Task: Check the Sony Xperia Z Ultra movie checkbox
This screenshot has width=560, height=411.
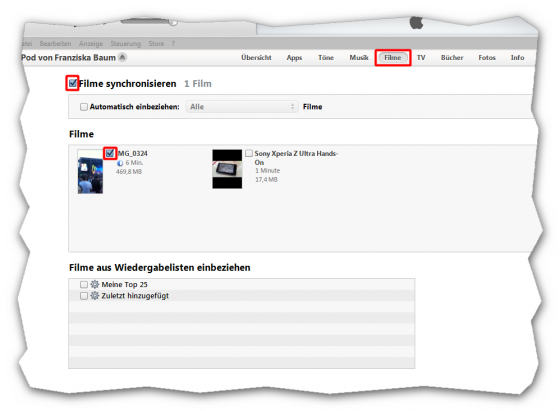Action: 249,153
